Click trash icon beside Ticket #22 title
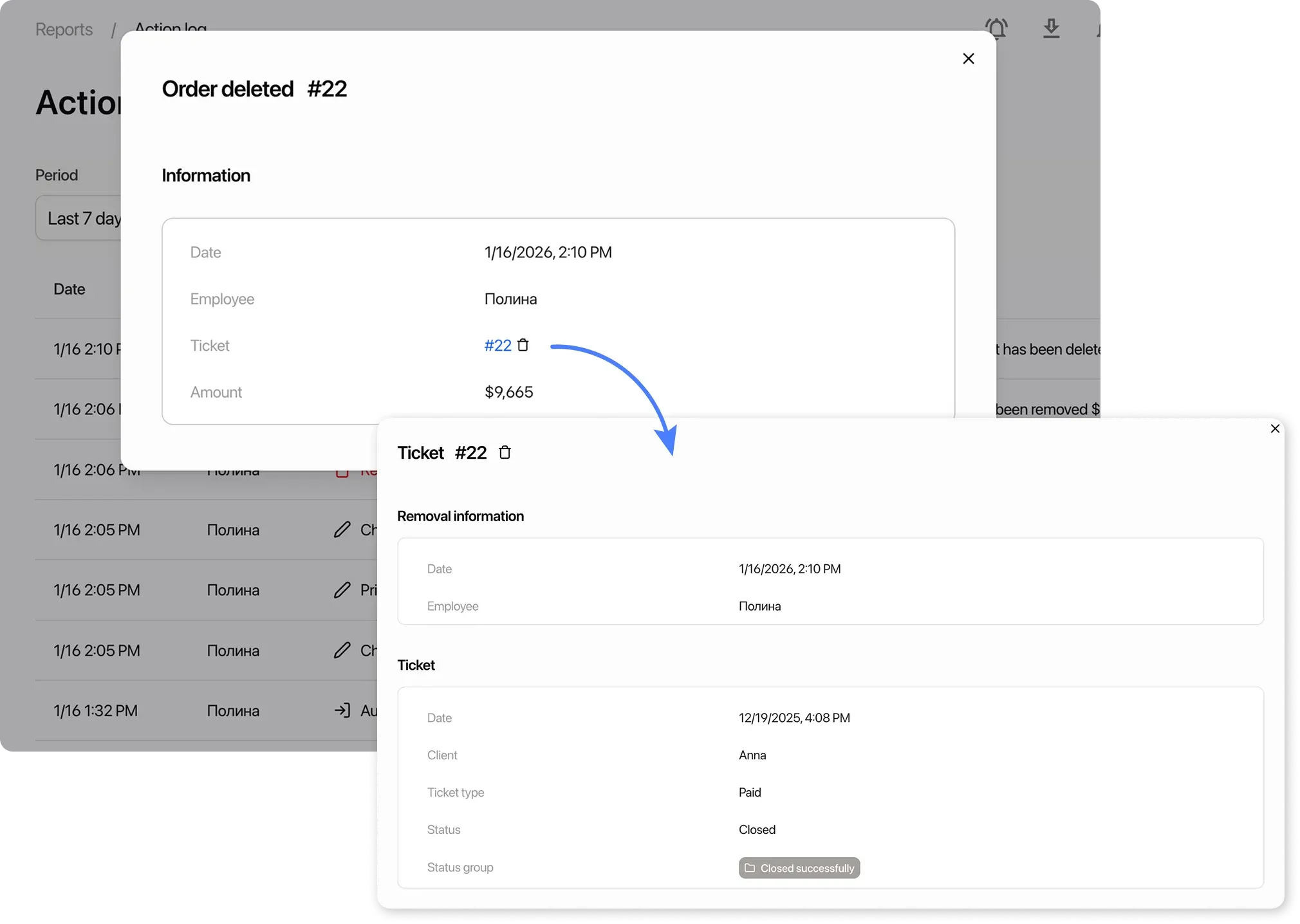The width and height of the screenshot is (1300, 924). 505,452
